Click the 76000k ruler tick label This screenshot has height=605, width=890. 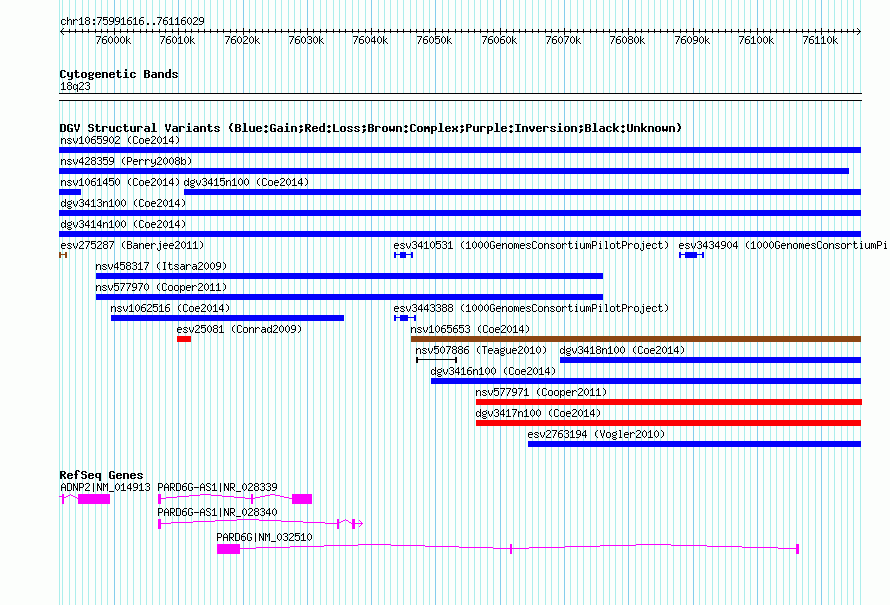coord(113,40)
